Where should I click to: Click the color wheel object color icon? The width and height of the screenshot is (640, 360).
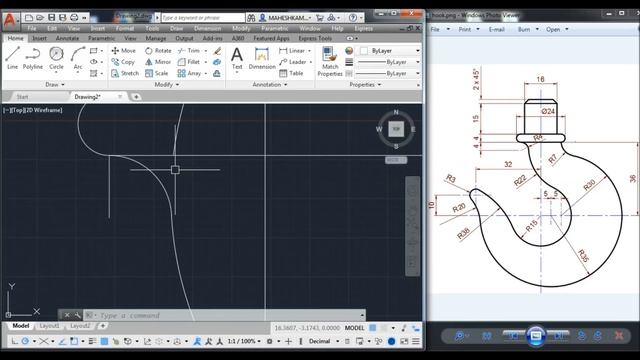pyautogui.click(x=349, y=51)
